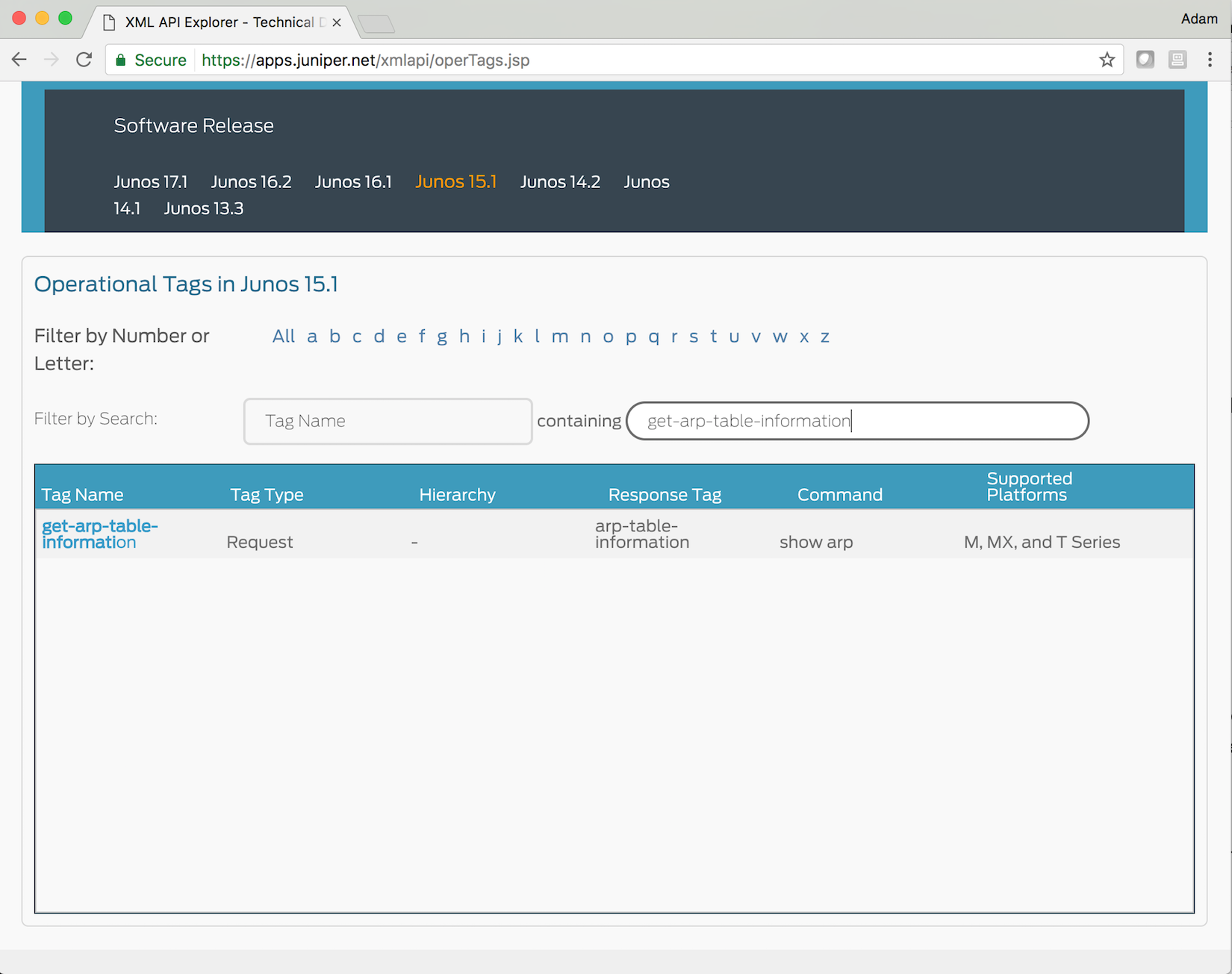
Task: Filter tags by letter g
Action: pyautogui.click(x=442, y=337)
